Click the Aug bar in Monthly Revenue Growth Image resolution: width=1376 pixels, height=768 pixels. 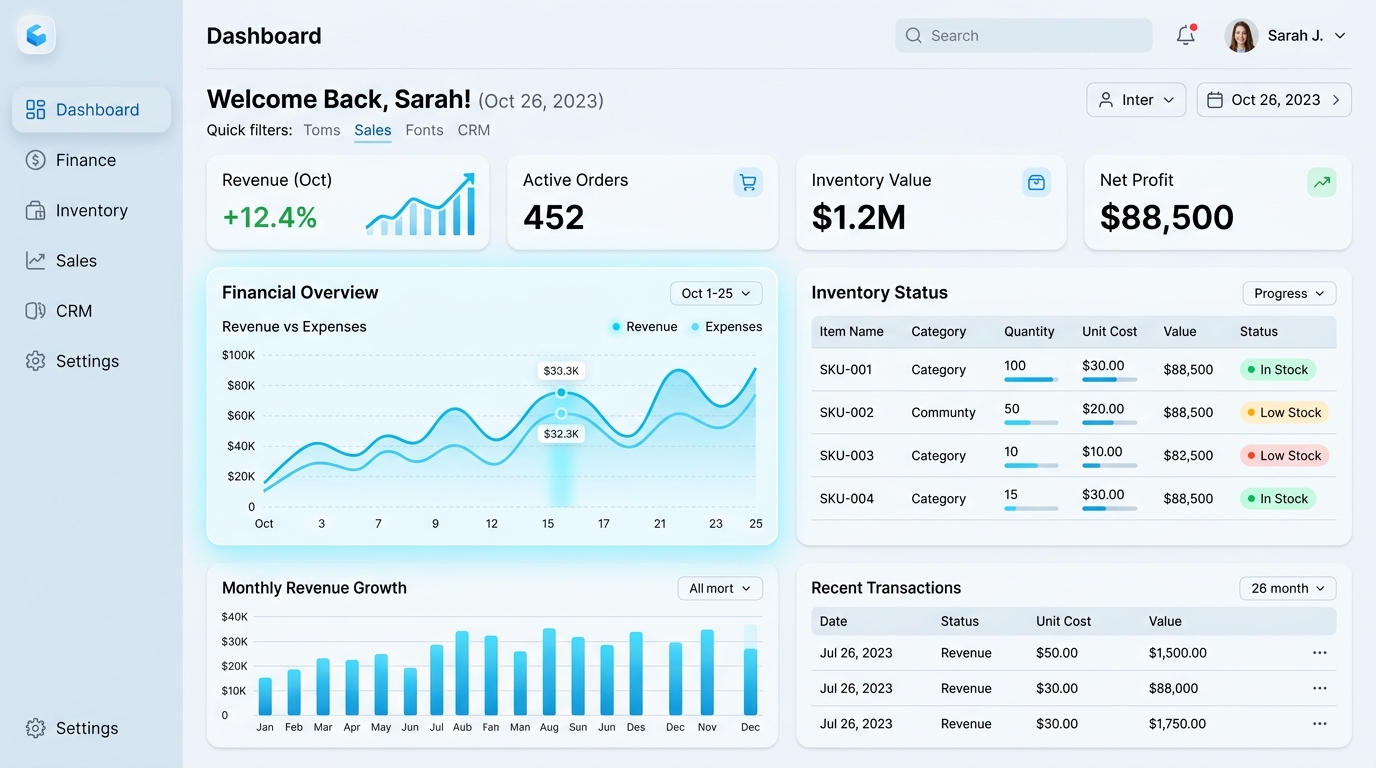click(x=549, y=672)
